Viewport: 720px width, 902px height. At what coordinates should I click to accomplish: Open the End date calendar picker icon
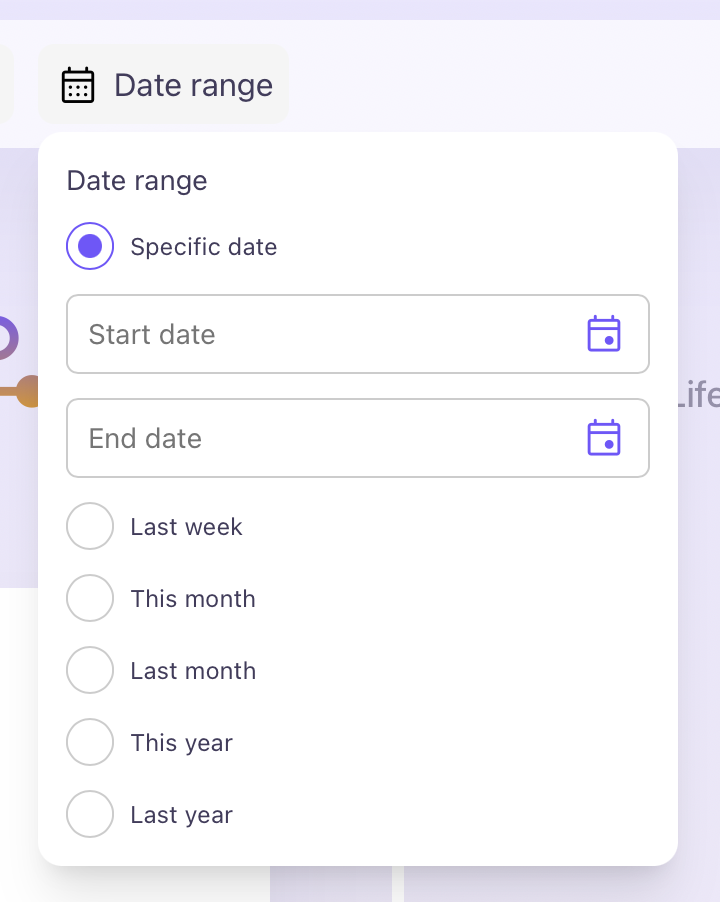tap(604, 438)
